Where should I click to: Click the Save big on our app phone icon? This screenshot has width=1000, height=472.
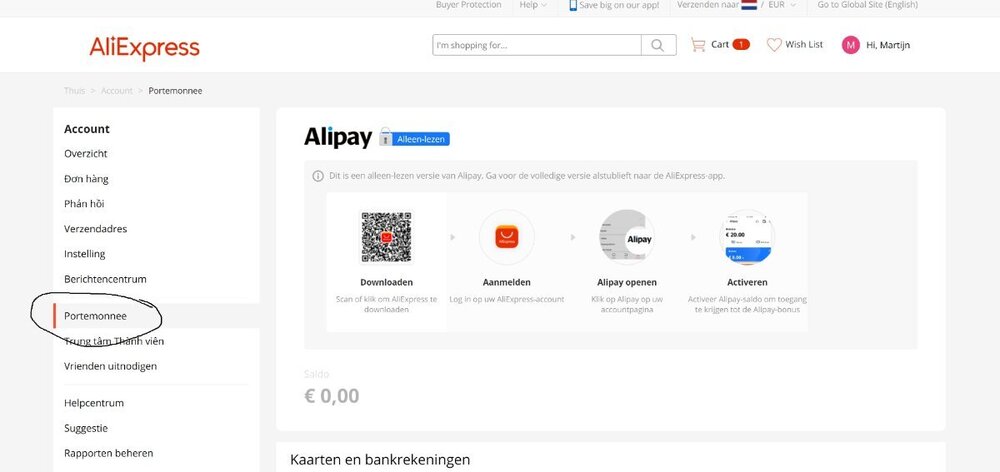(x=573, y=5)
